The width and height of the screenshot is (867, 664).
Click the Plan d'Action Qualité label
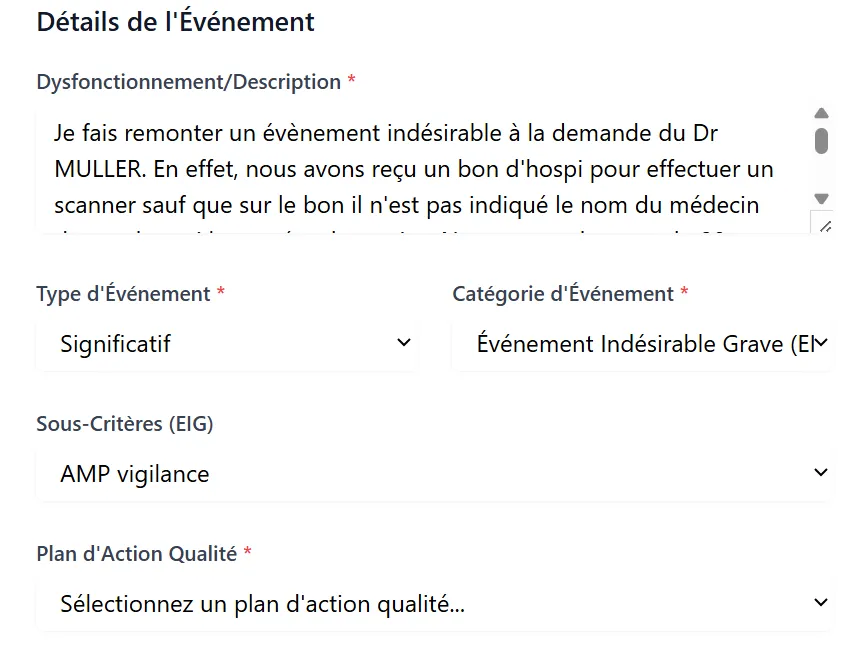click(137, 554)
